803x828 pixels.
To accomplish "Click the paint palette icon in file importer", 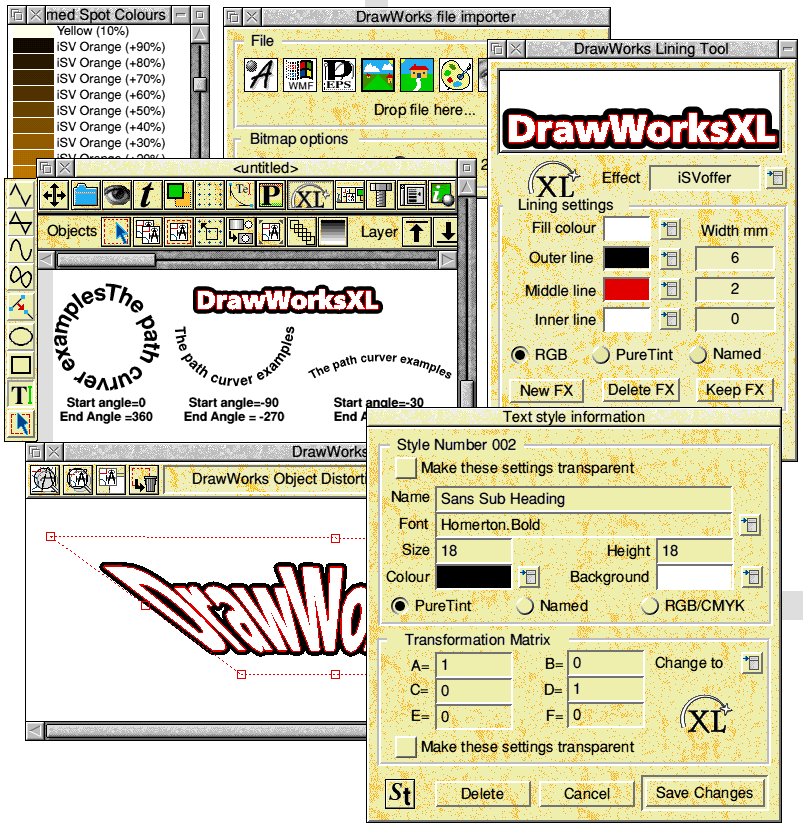I will click(x=456, y=75).
